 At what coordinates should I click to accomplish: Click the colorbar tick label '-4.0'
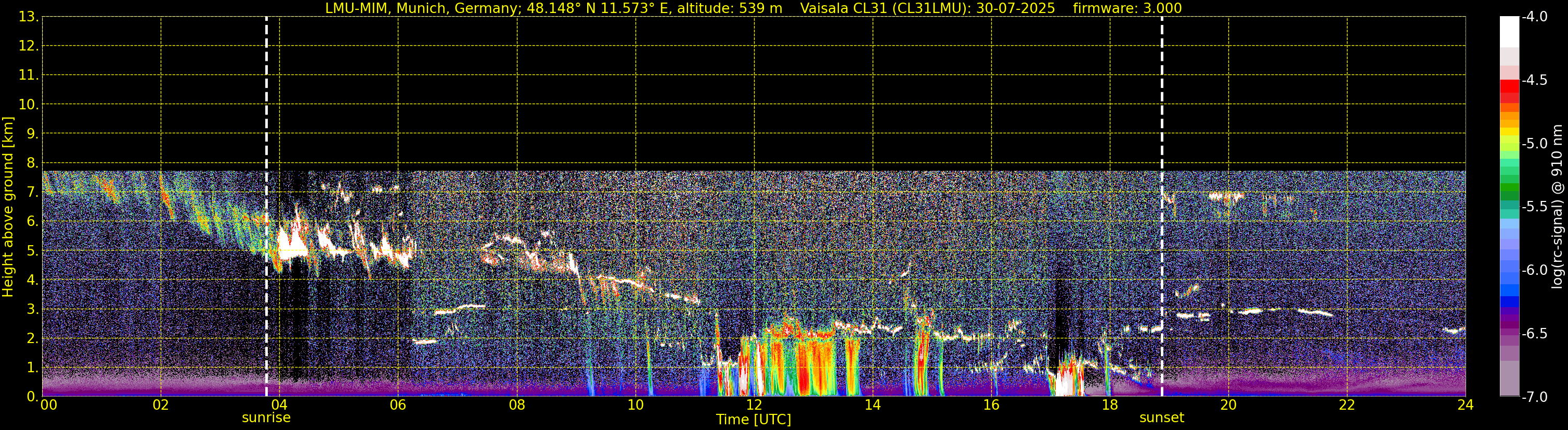[x=1534, y=17]
